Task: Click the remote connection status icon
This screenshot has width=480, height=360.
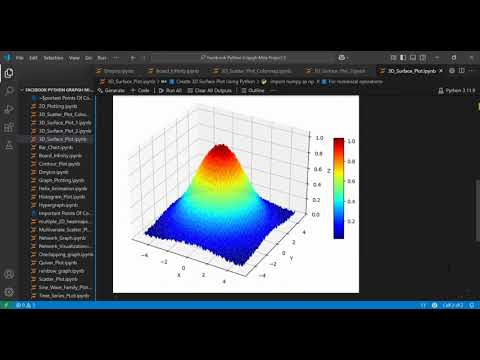Action: point(6,305)
